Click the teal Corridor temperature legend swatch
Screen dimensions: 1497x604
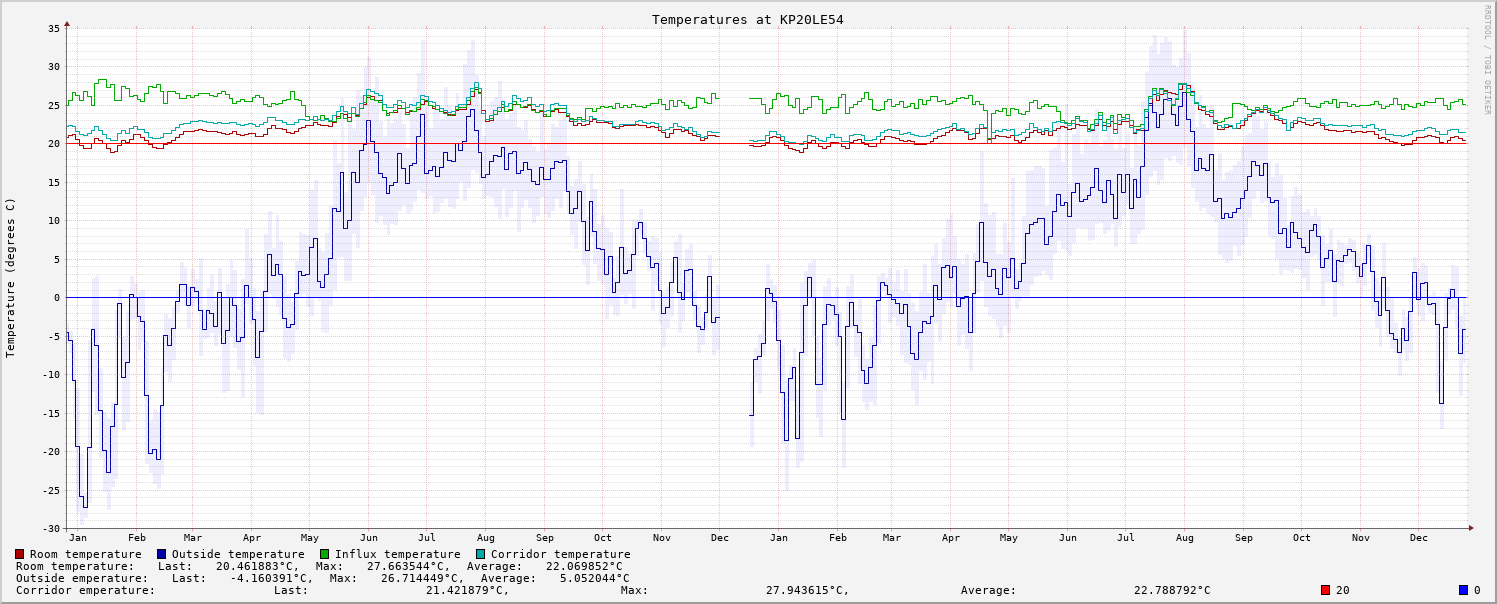click(x=481, y=554)
